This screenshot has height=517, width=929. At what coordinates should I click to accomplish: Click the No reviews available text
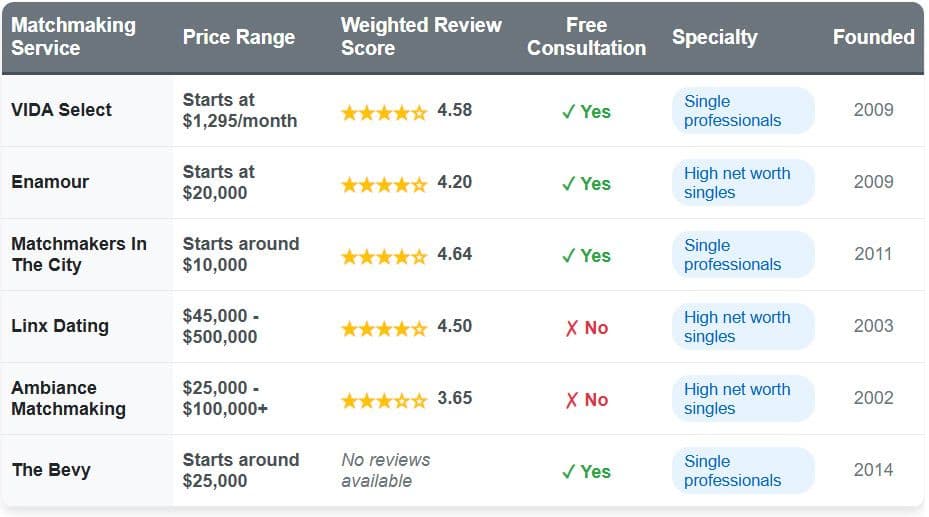(385, 470)
